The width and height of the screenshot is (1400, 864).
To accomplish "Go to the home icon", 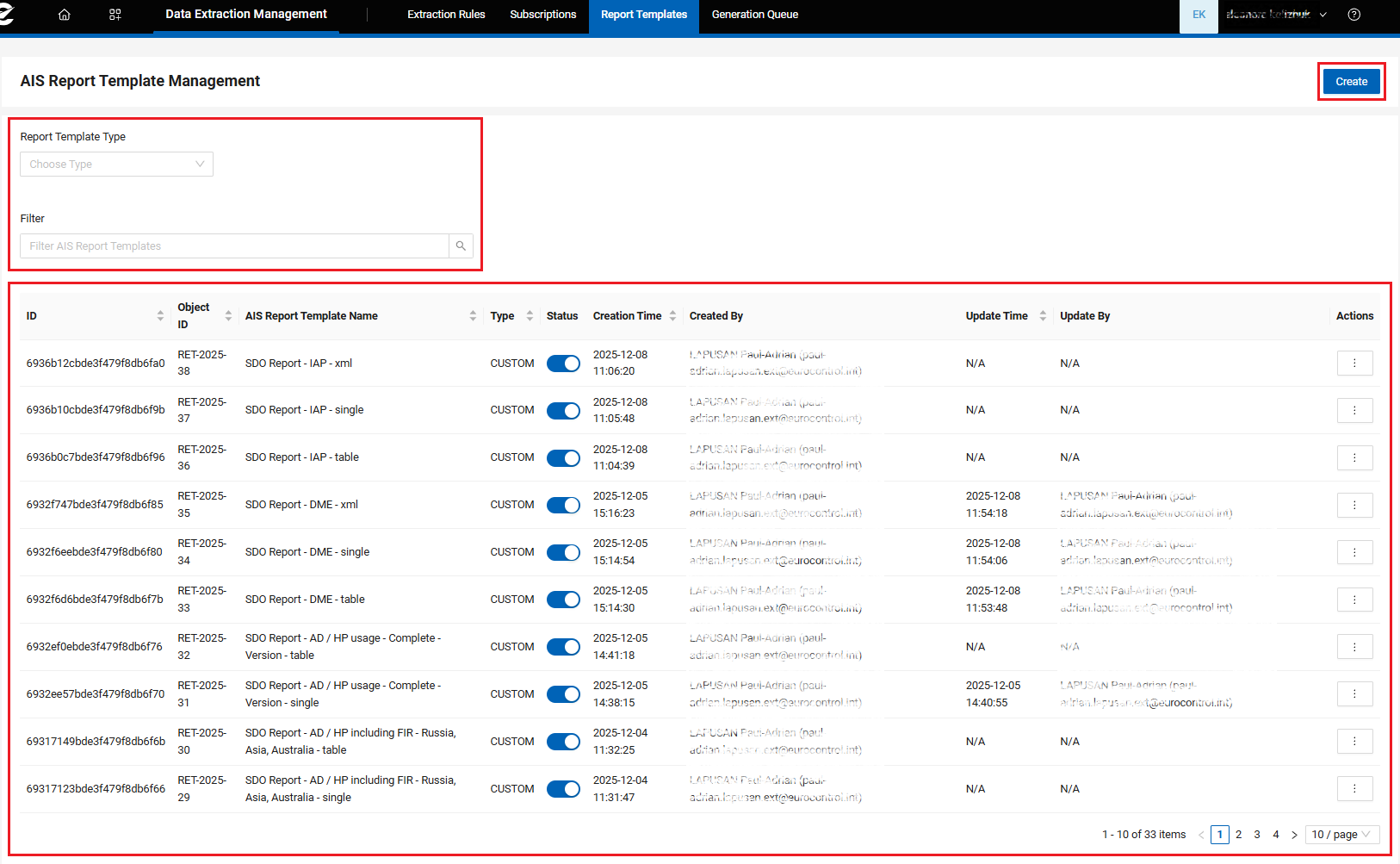I will click(65, 15).
